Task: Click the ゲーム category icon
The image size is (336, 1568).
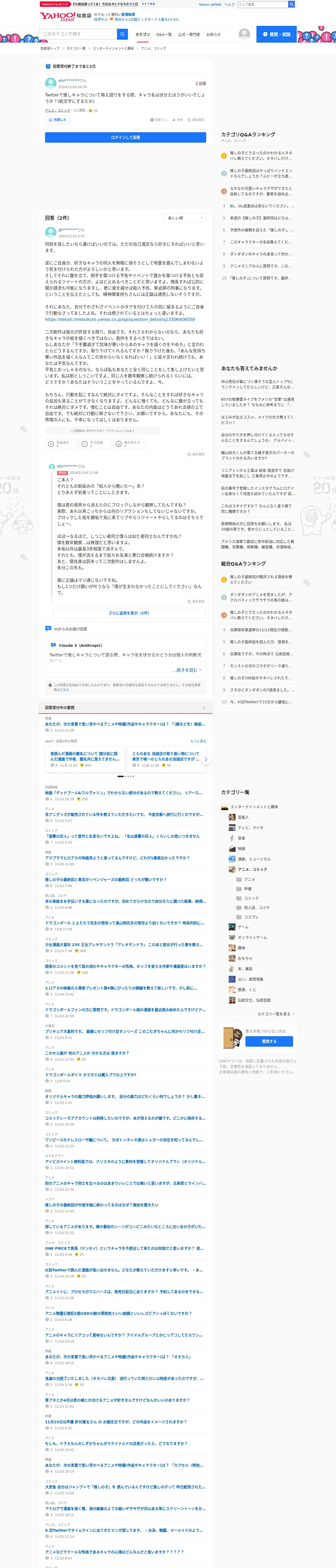Action: point(232,927)
